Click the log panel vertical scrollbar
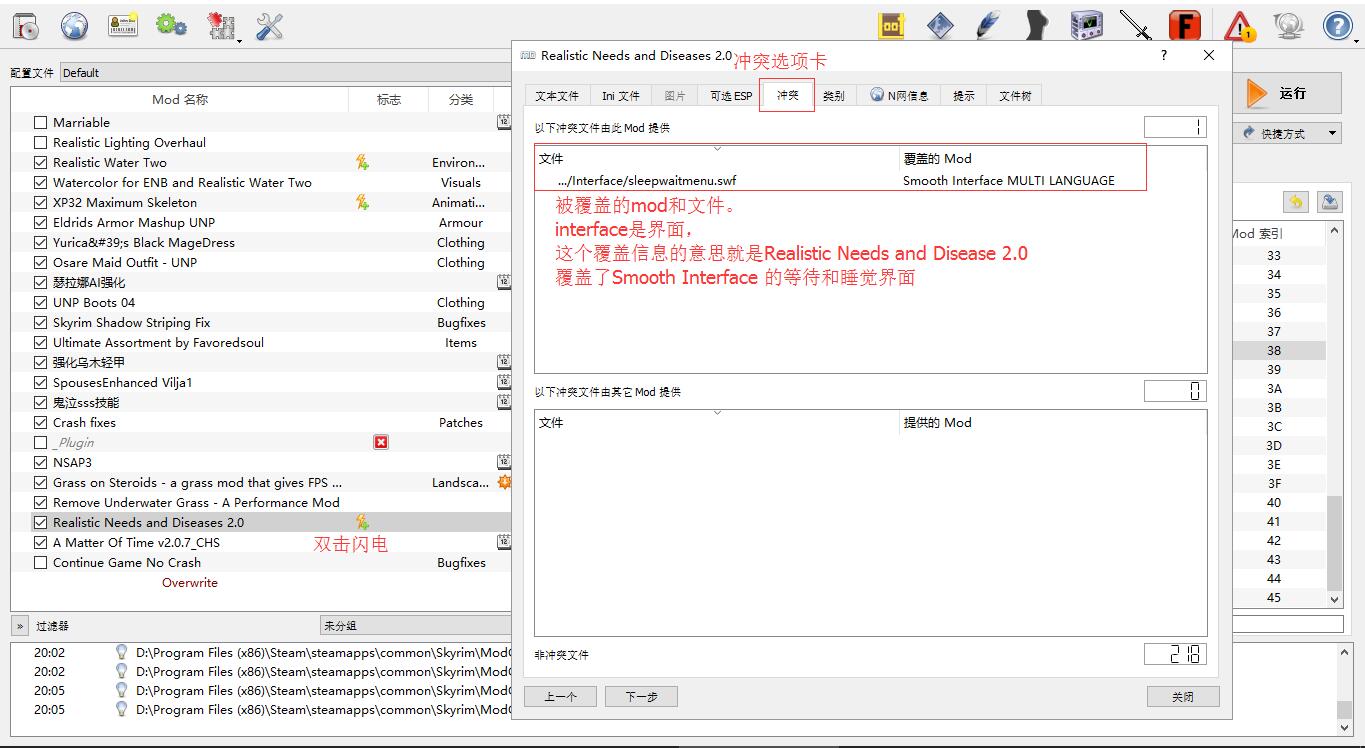Image resolution: width=1365 pixels, height=748 pixels. point(1344,690)
